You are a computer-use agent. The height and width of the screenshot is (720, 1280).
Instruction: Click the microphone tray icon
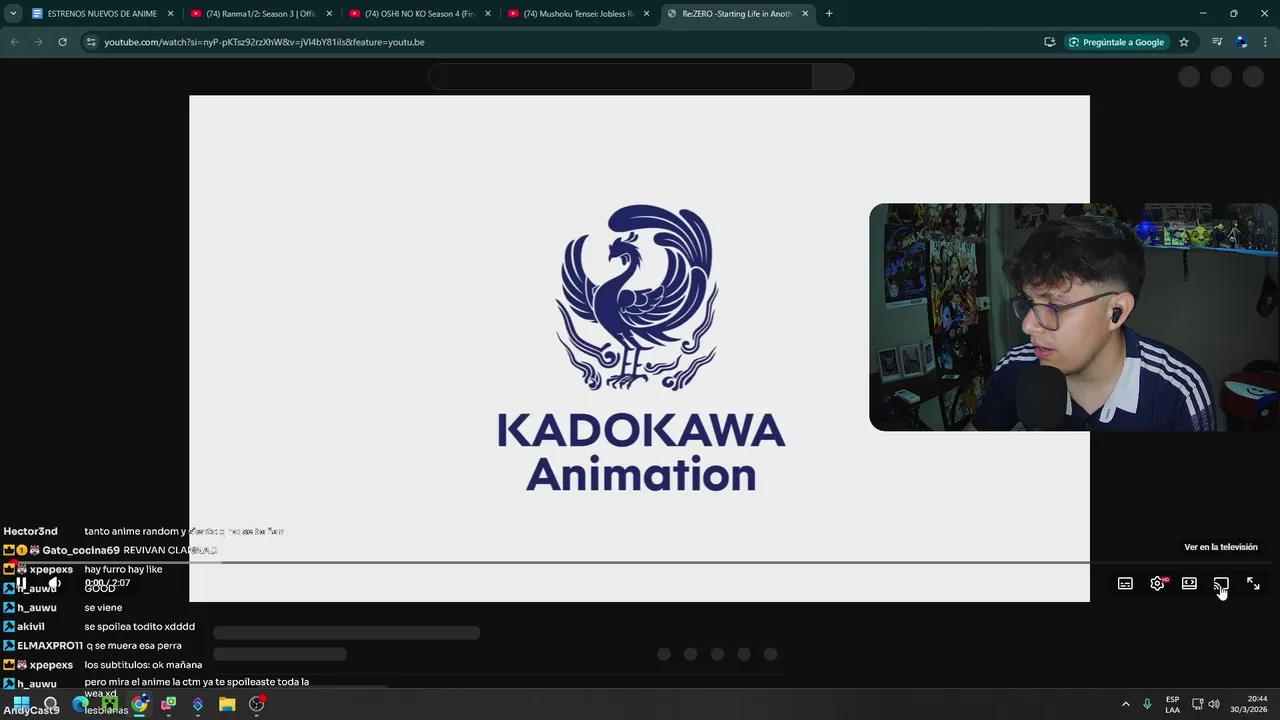[x=1148, y=704]
